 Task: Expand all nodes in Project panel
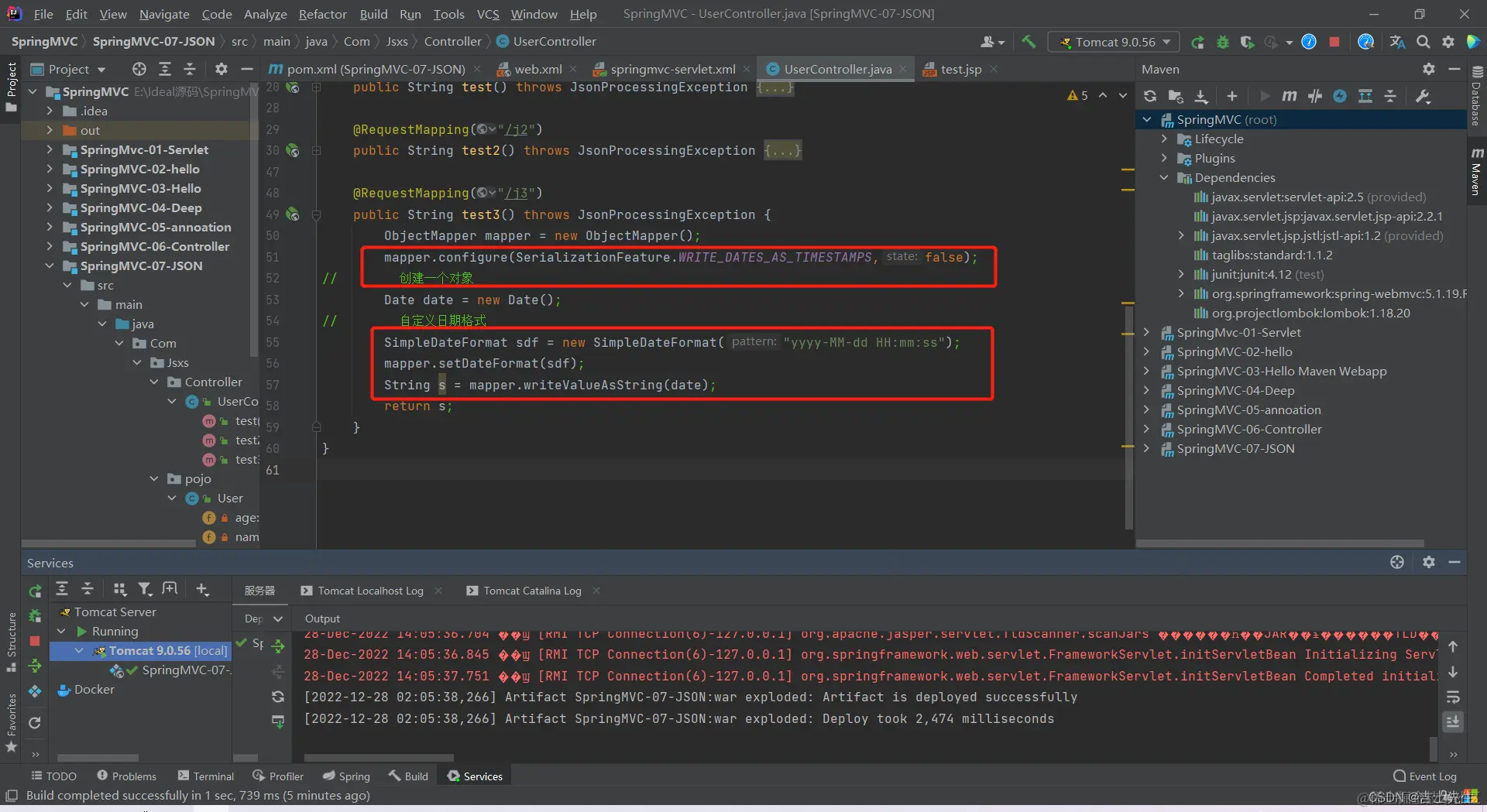point(165,69)
